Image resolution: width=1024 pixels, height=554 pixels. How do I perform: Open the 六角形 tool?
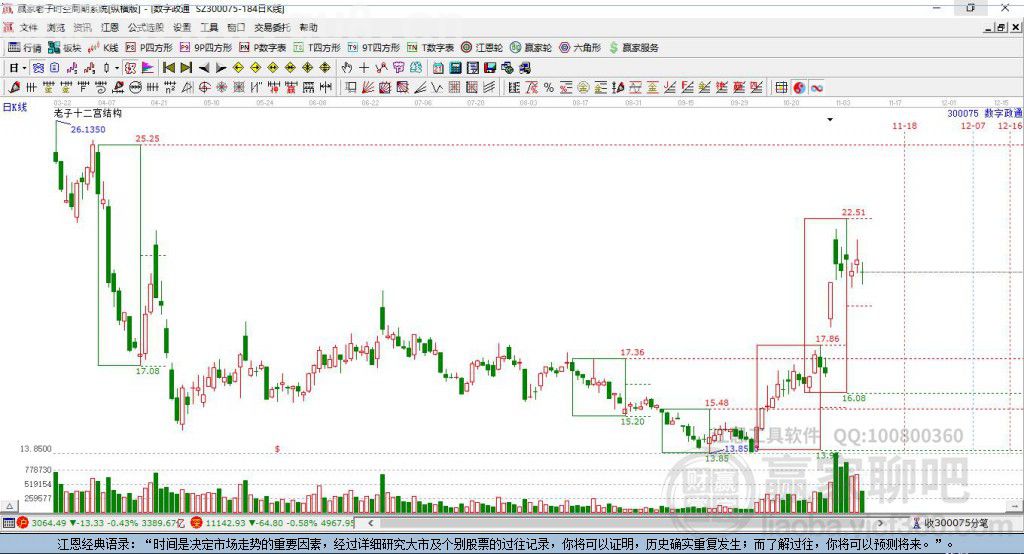pyautogui.click(x=580, y=48)
